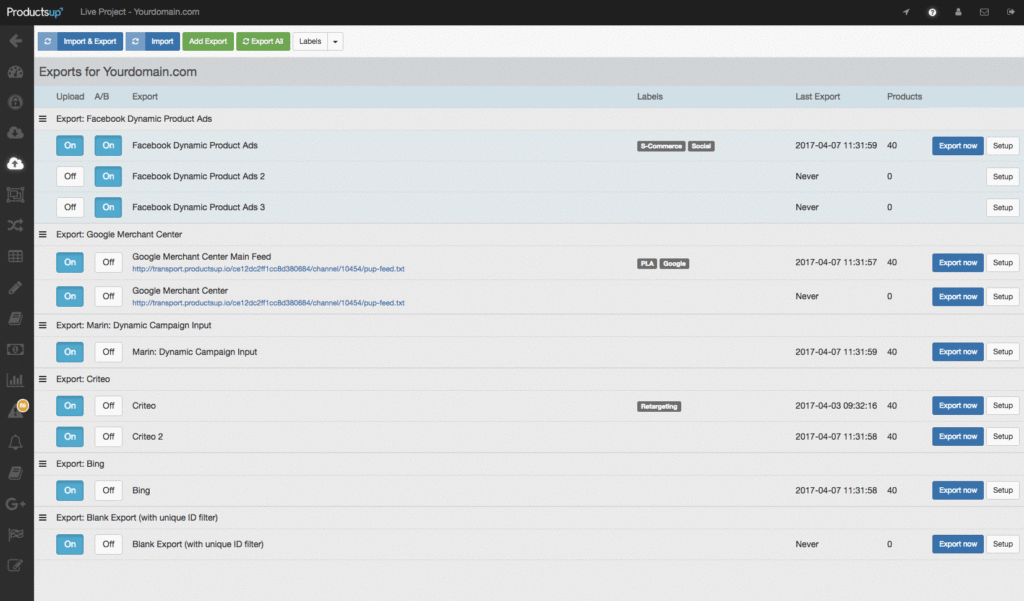Toggle Upload switch on the Criteo 2 row

(70, 436)
